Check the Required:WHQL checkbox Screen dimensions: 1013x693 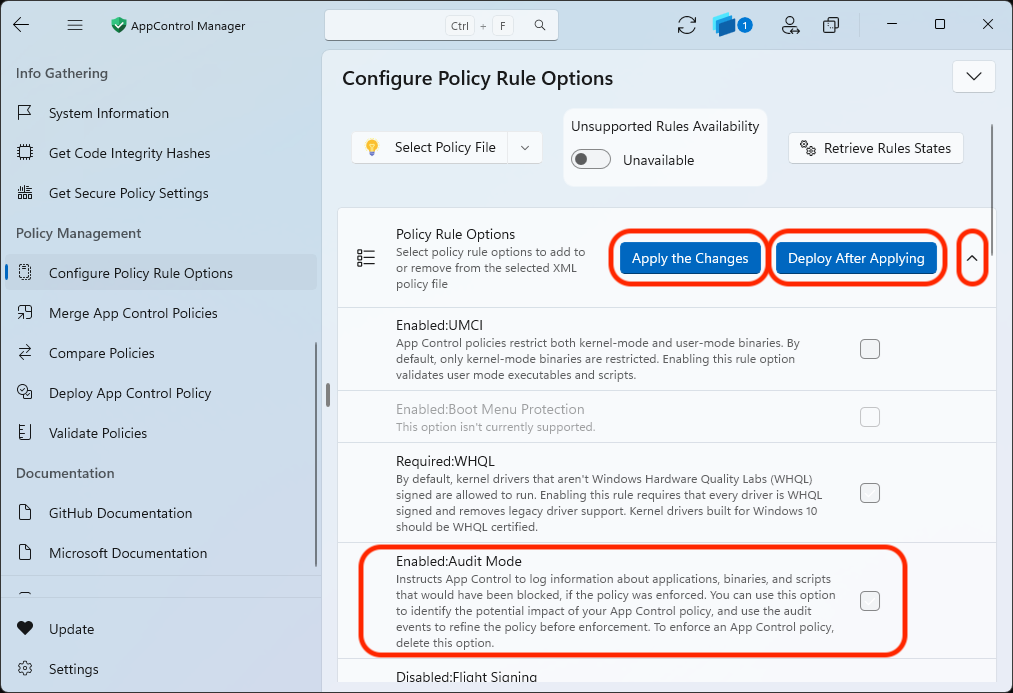pos(870,493)
